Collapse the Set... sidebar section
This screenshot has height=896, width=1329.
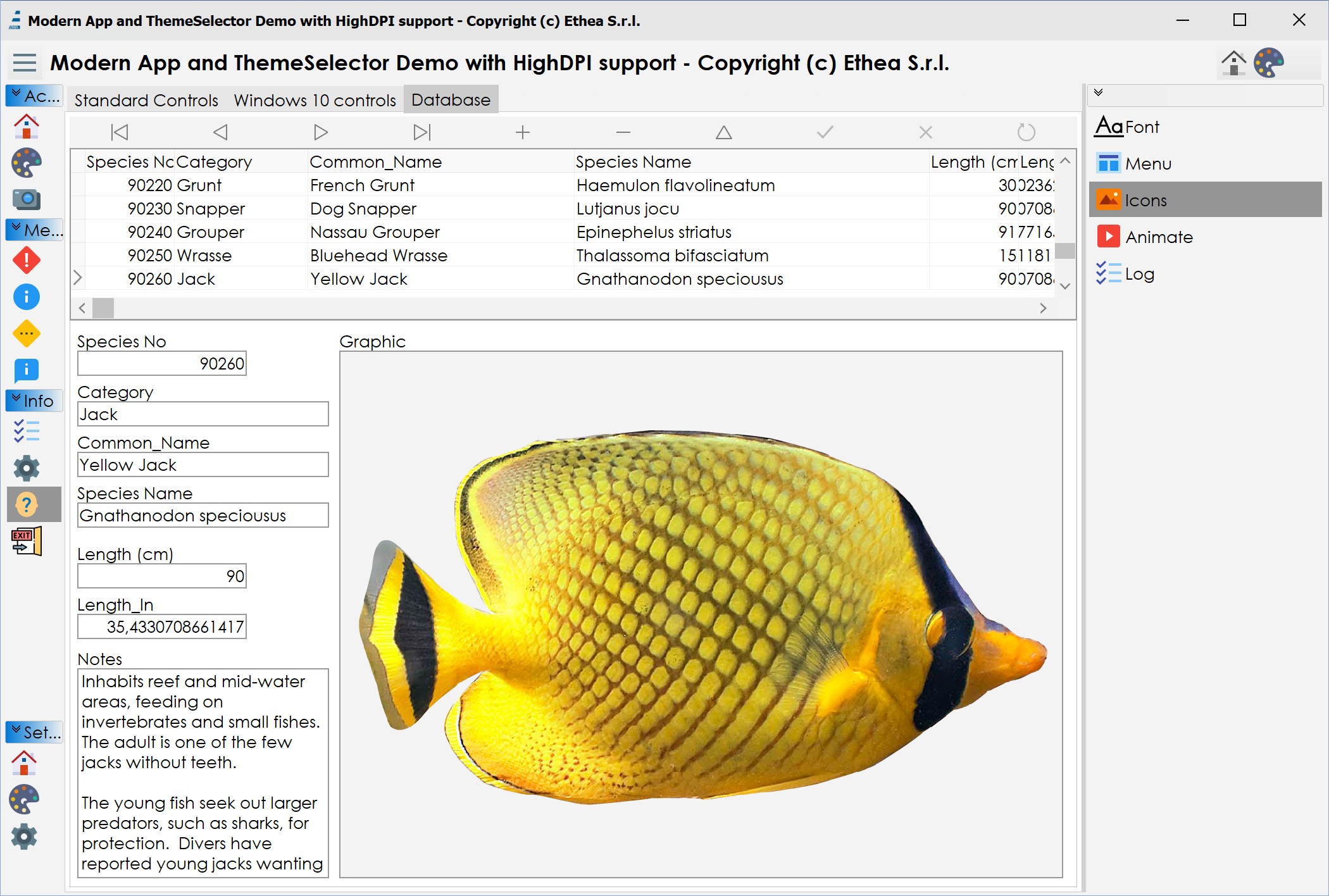pyautogui.click(x=34, y=732)
